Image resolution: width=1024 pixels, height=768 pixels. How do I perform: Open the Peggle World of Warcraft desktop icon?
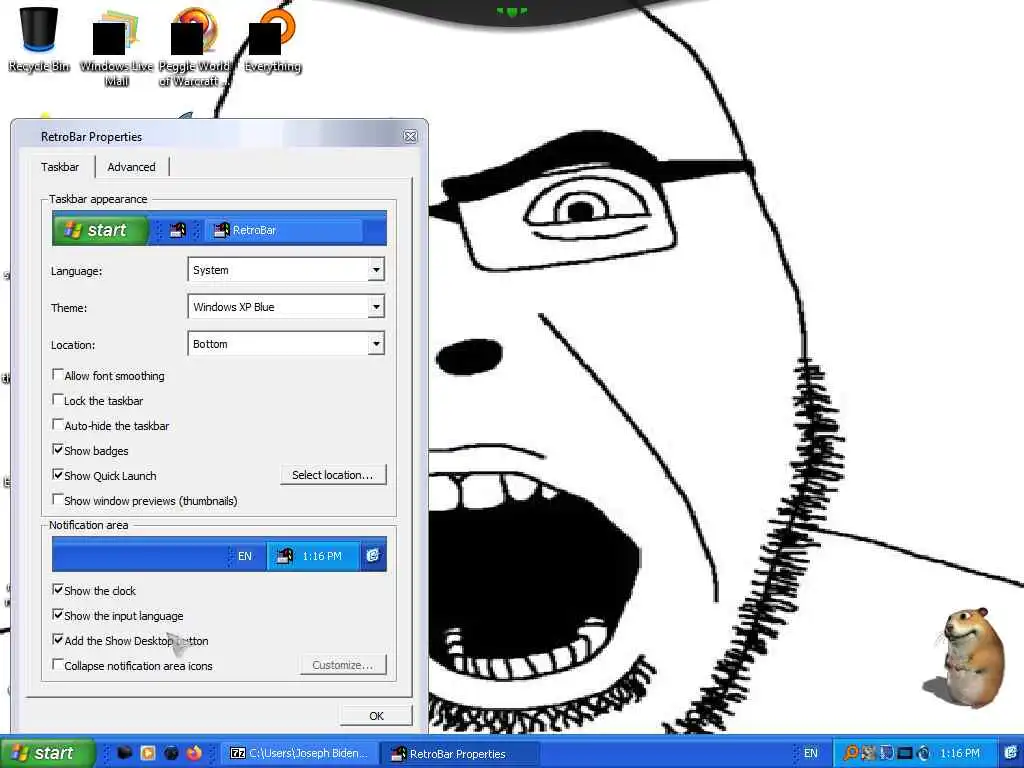pyautogui.click(x=194, y=46)
